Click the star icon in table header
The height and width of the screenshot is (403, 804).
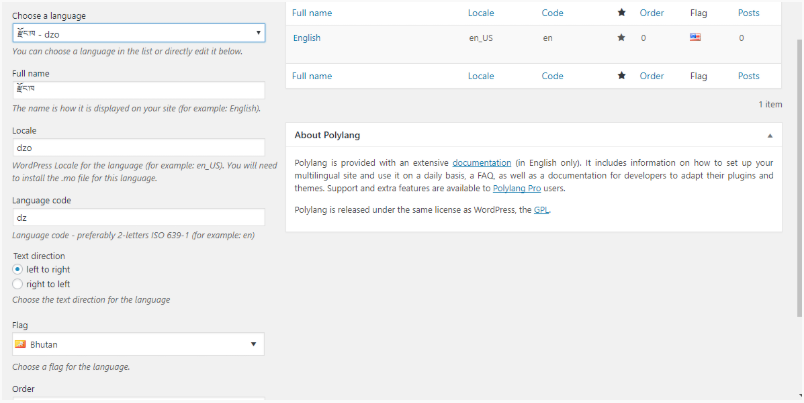621,13
